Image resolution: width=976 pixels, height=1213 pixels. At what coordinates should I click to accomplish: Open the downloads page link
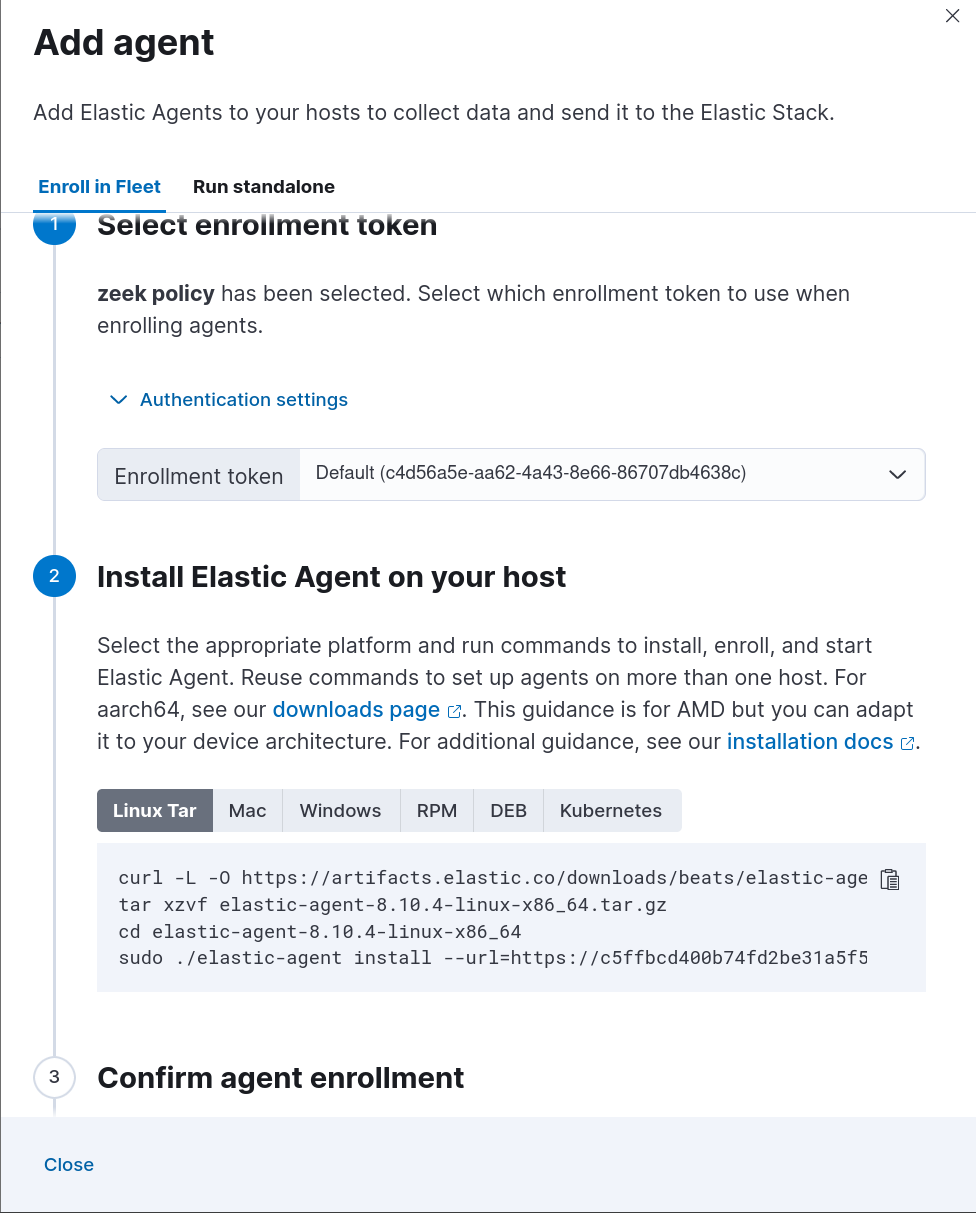pos(356,710)
